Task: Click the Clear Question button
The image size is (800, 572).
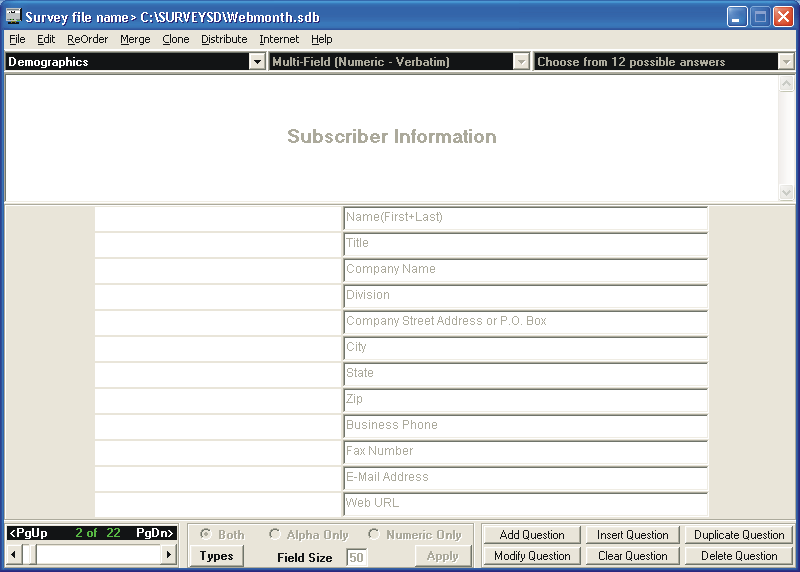Action: point(633,556)
